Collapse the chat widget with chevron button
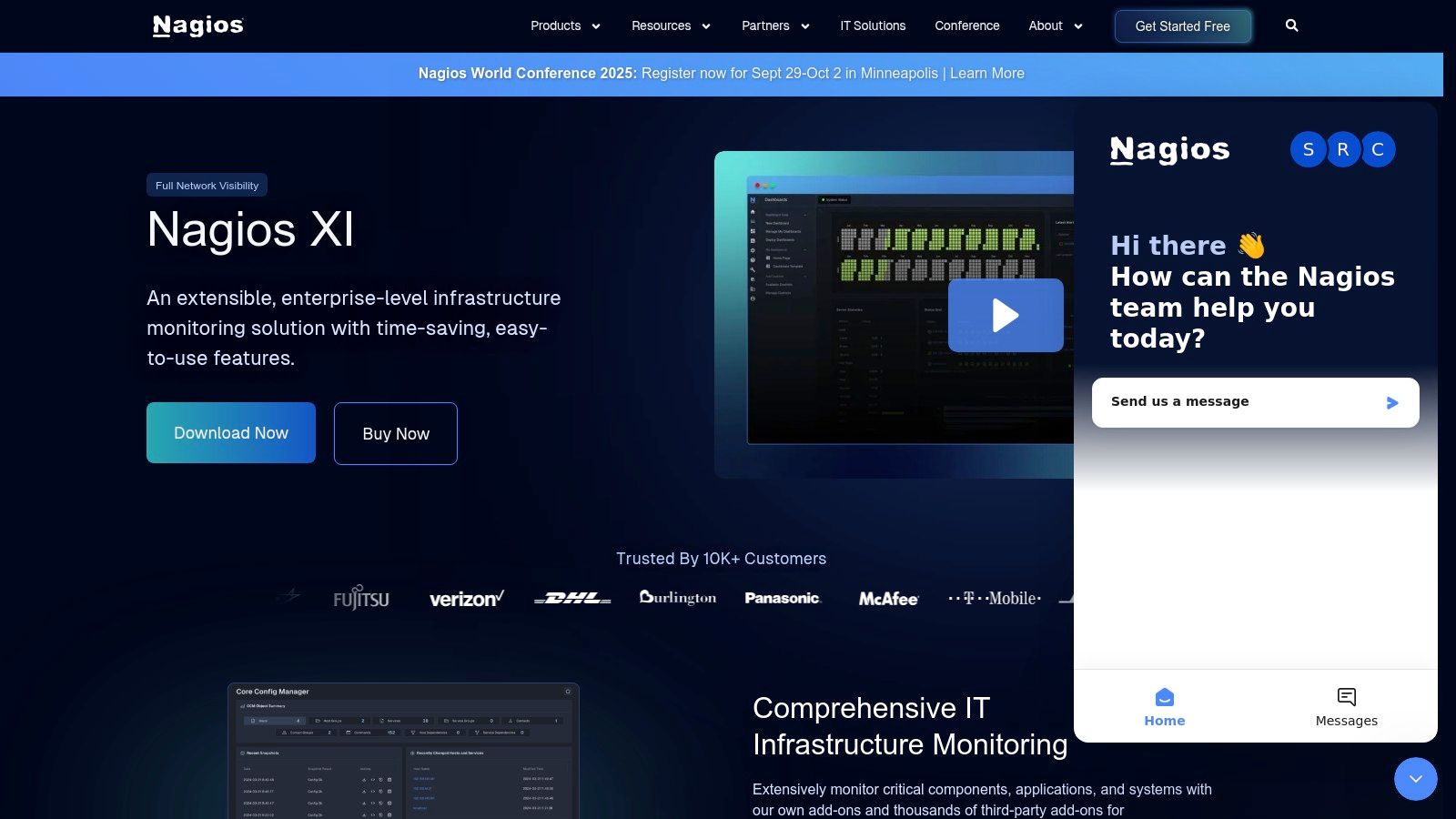The width and height of the screenshot is (1456, 819). point(1415,779)
